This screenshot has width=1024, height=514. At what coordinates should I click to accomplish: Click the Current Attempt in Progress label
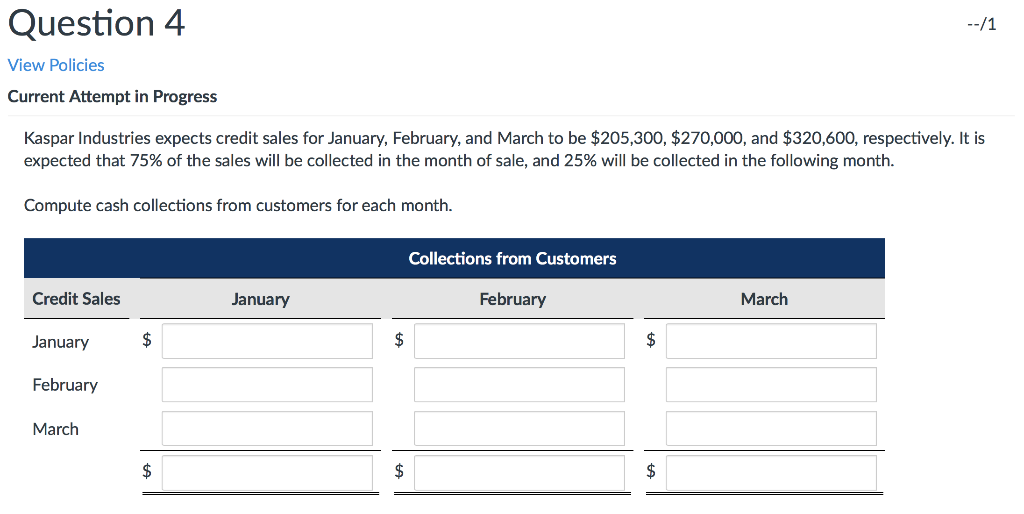click(112, 97)
